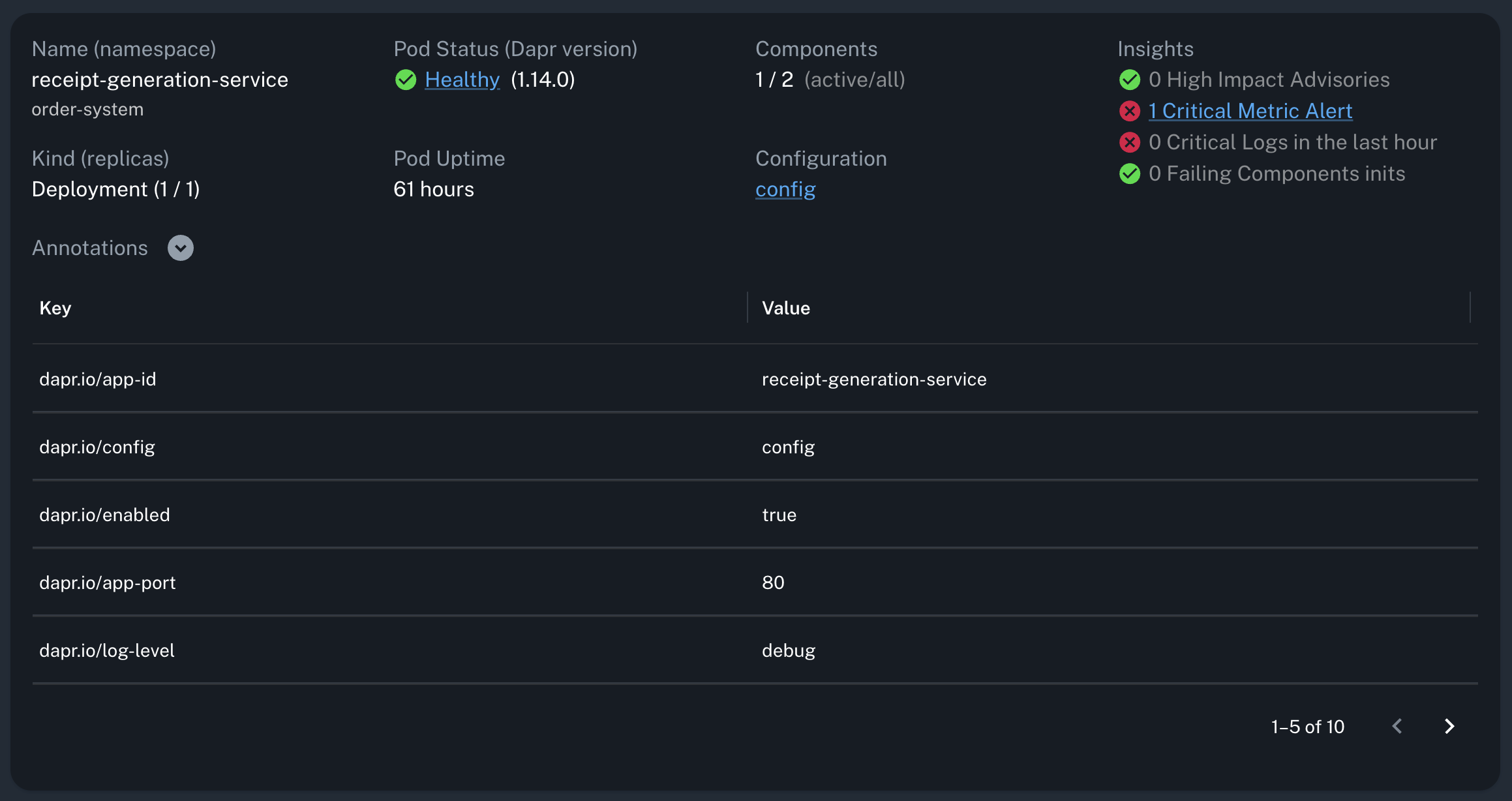Select the dapr.io/app-port annotation row

tap(108, 582)
